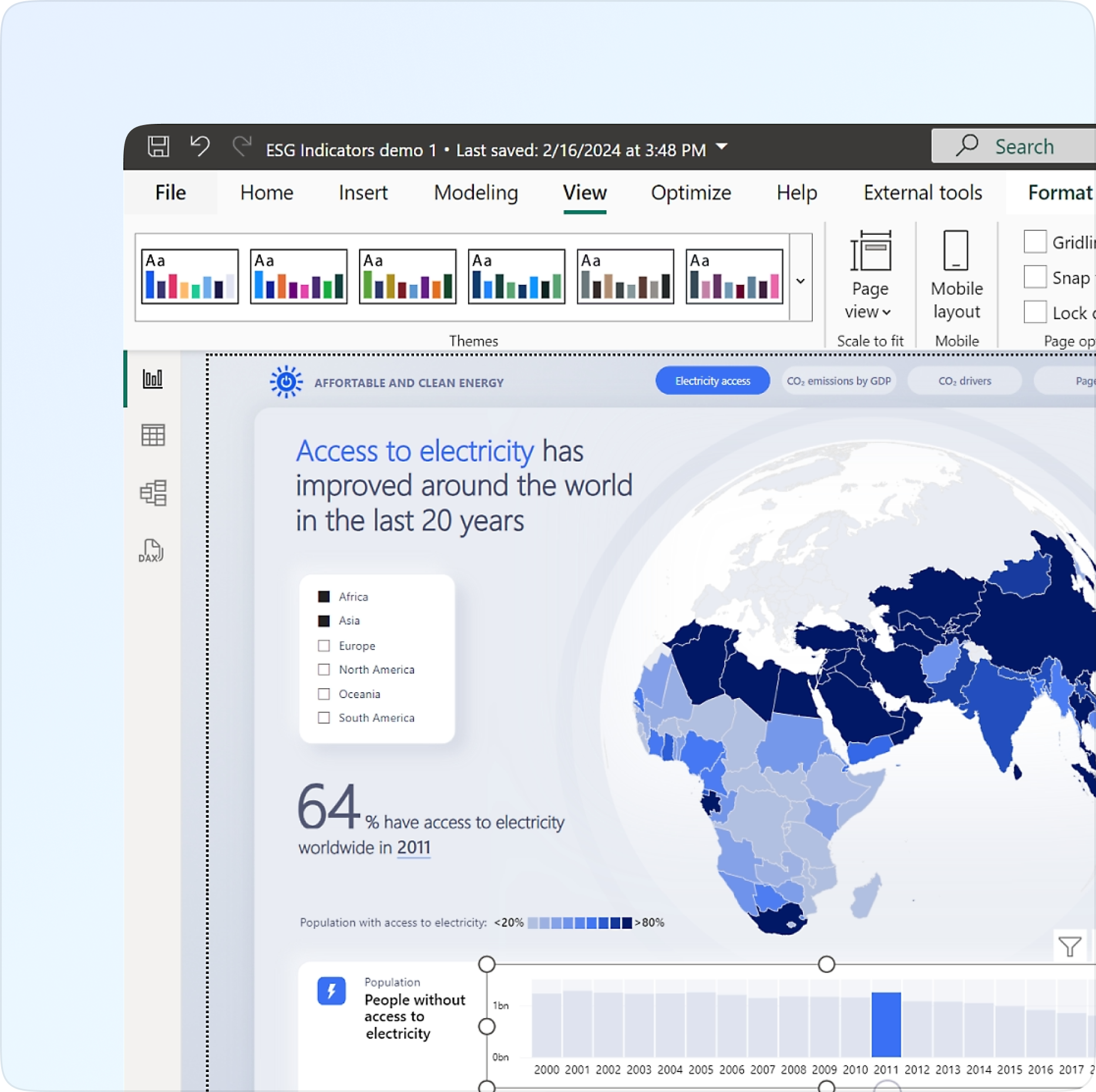Click the underlined year 2011 link

pos(413,847)
